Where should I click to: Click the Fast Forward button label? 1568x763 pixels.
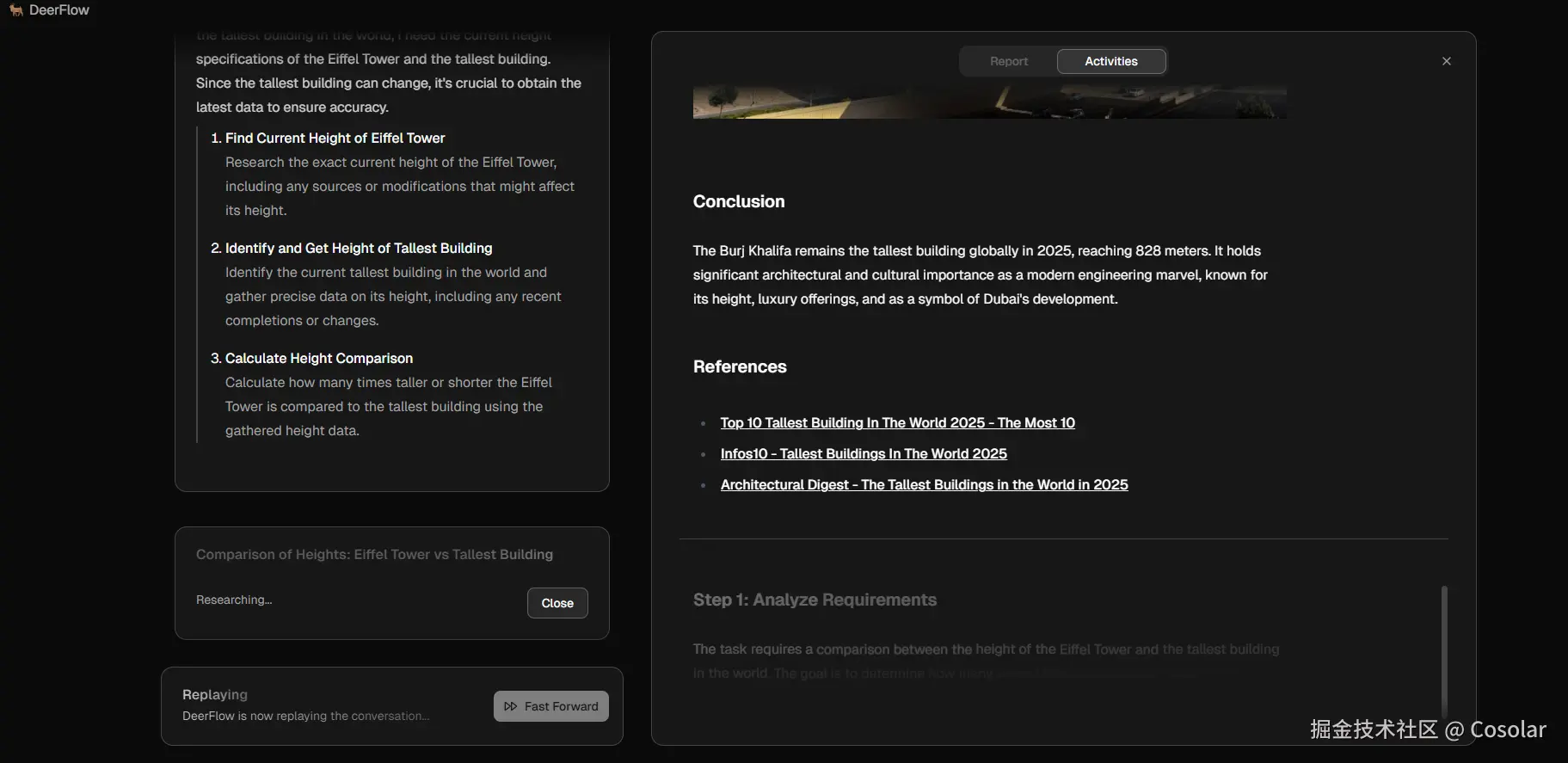[562, 706]
